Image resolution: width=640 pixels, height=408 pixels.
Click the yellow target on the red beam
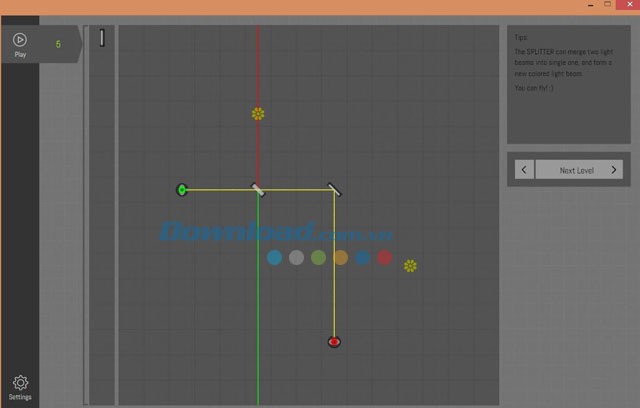(x=258, y=114)
